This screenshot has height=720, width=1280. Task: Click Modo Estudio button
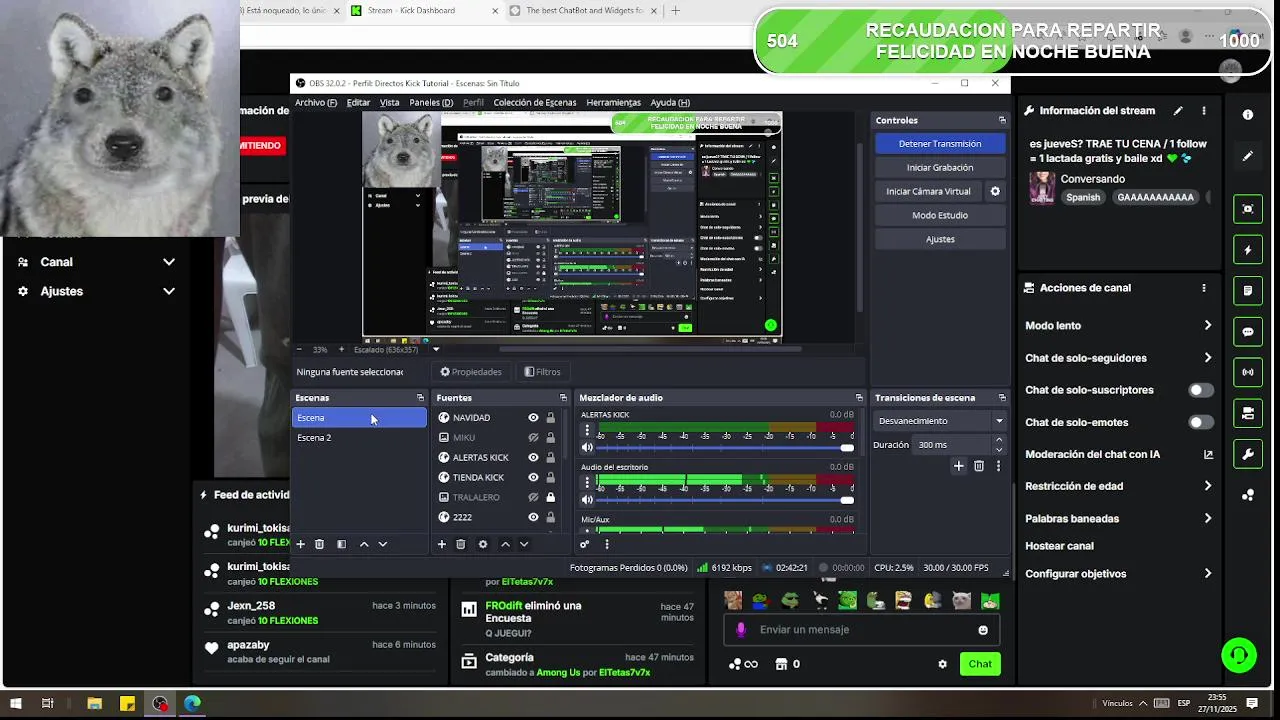940,215
